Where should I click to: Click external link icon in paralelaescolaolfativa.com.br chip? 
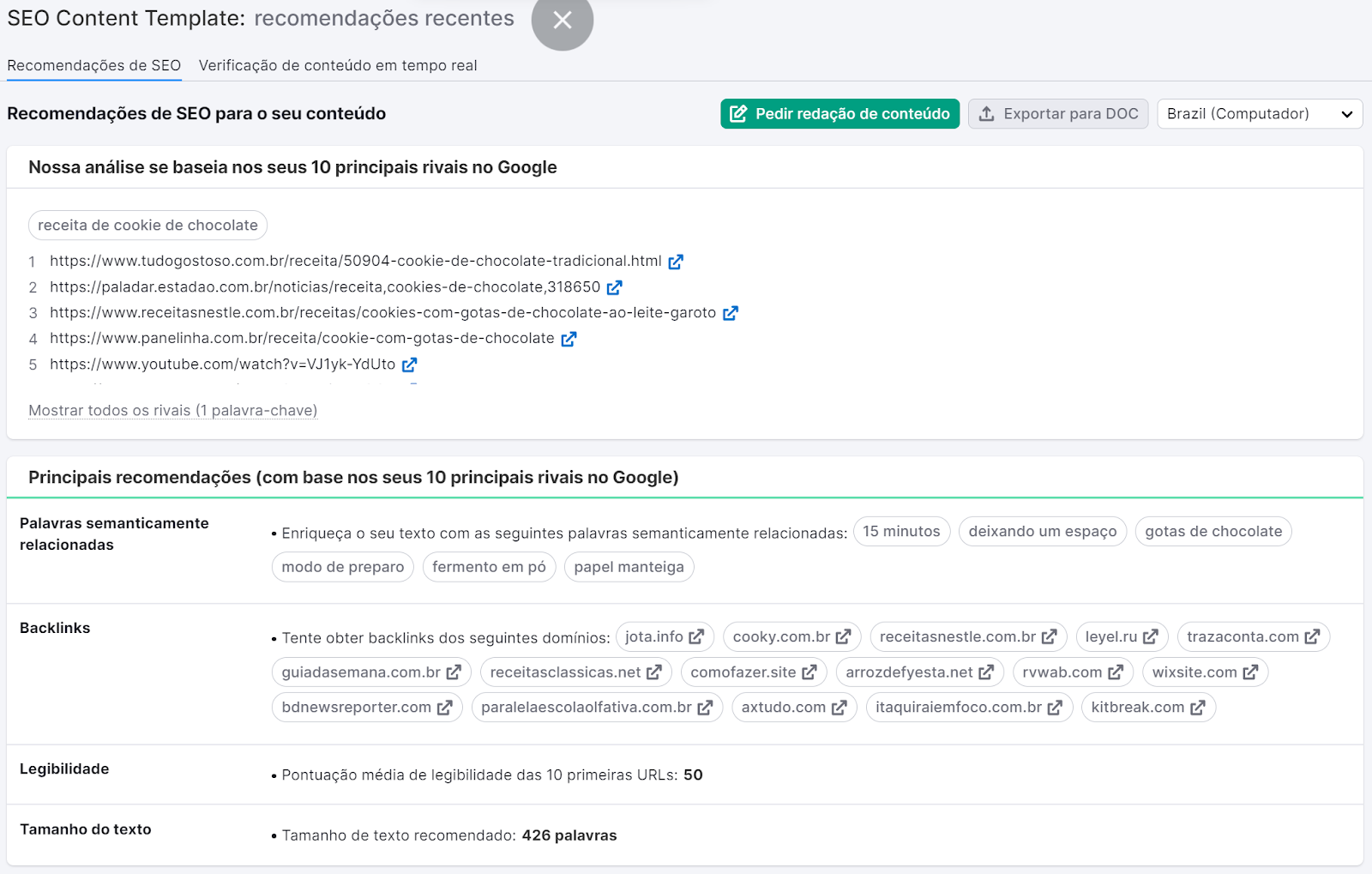pos(705,707)
